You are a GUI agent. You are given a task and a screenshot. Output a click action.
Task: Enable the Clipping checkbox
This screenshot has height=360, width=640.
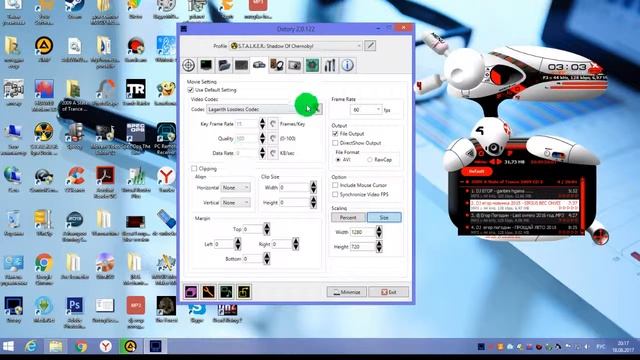(x=194, y=168)
